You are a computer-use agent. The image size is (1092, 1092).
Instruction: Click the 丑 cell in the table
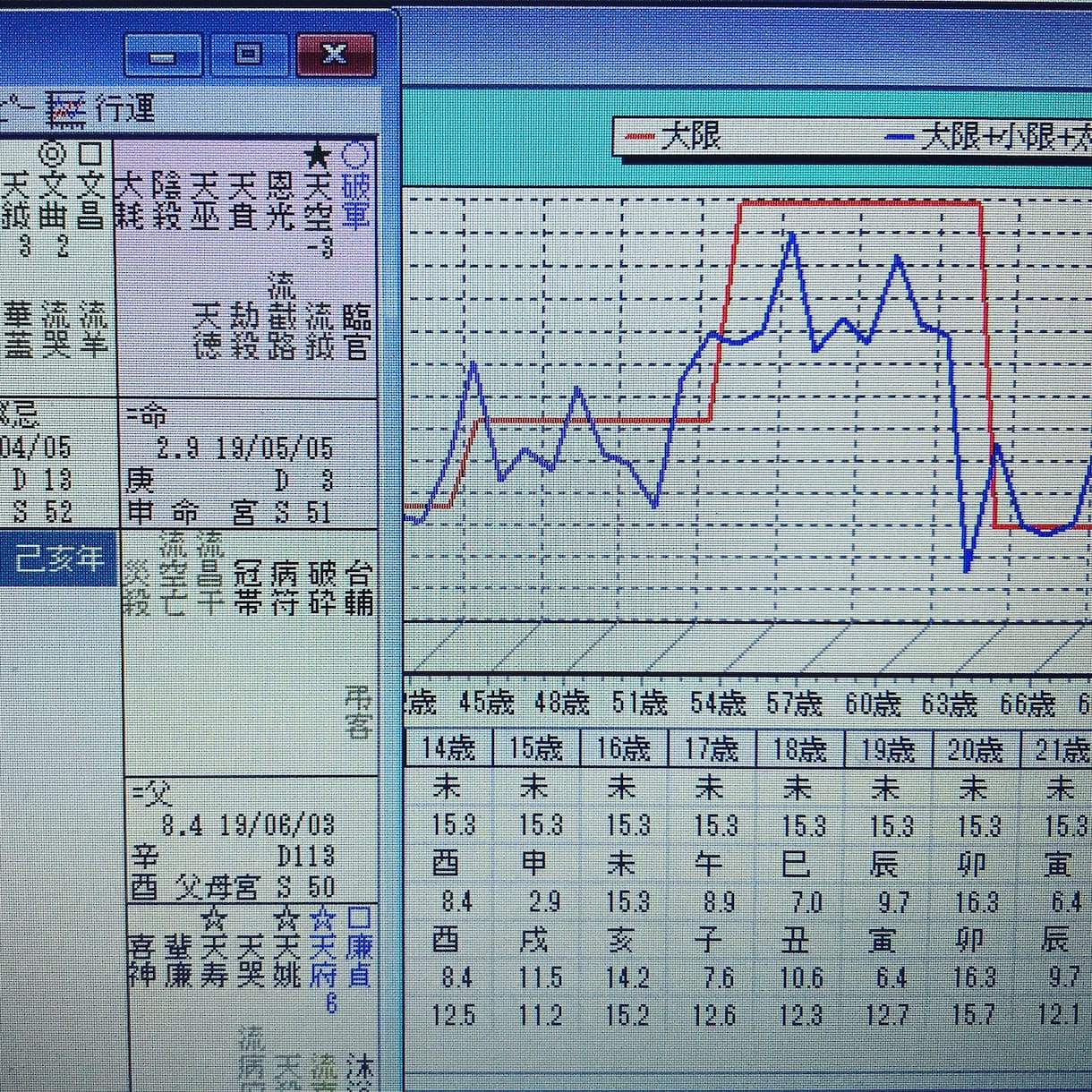tap(796, 939)
